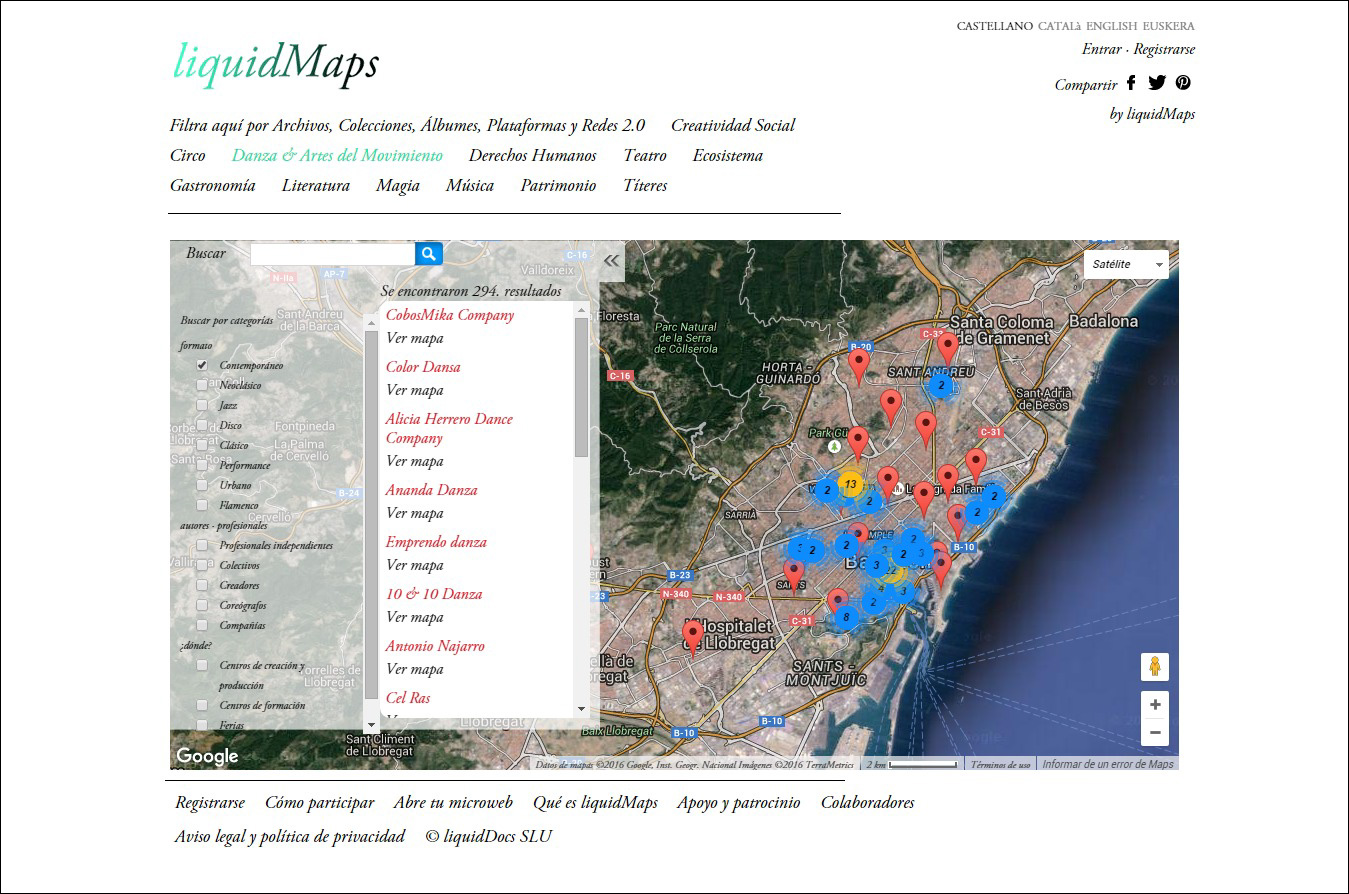Click into the Buscar search field
Image resolution: width=1349 pixels, height=894 pixels.
pyautogui.click(x=333, y=254)
